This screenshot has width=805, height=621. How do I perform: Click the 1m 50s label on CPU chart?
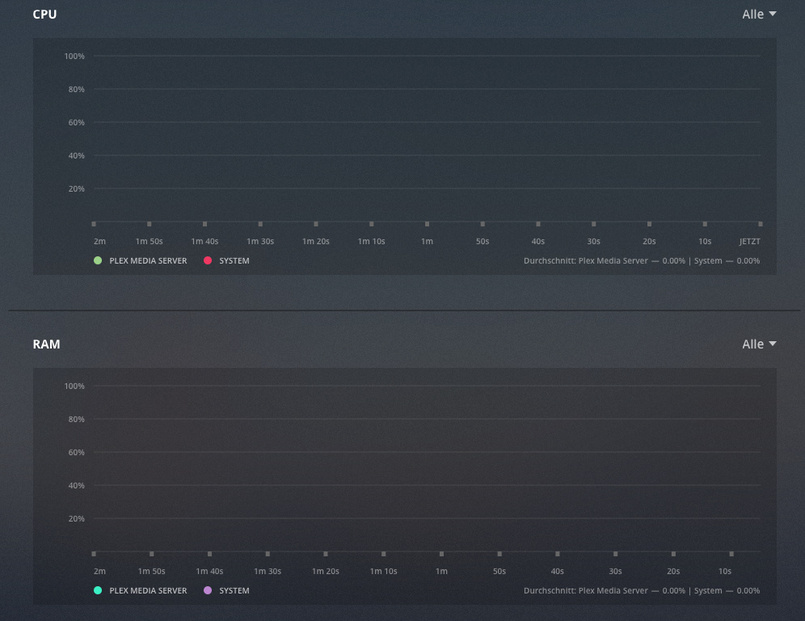click(x=149, y=241)
